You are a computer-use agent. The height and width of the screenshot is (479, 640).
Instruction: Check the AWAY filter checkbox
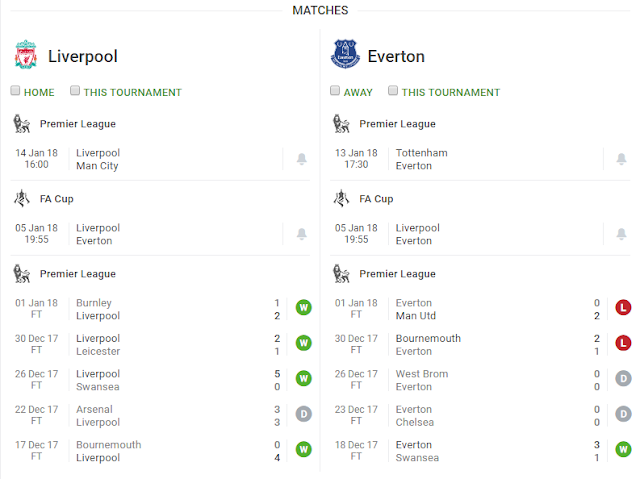tap(335, 90)
